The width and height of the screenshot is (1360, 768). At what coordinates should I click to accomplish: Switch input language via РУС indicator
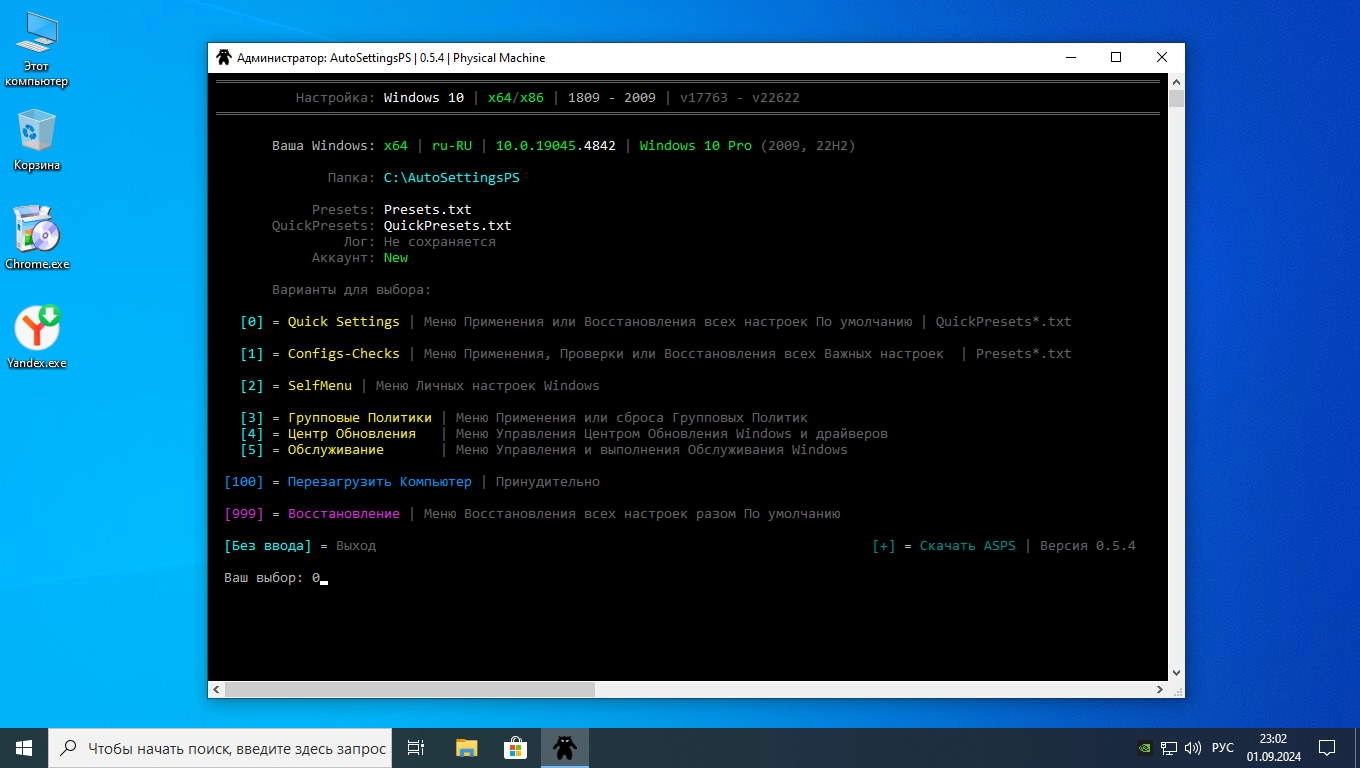[x=1222, y=748]
